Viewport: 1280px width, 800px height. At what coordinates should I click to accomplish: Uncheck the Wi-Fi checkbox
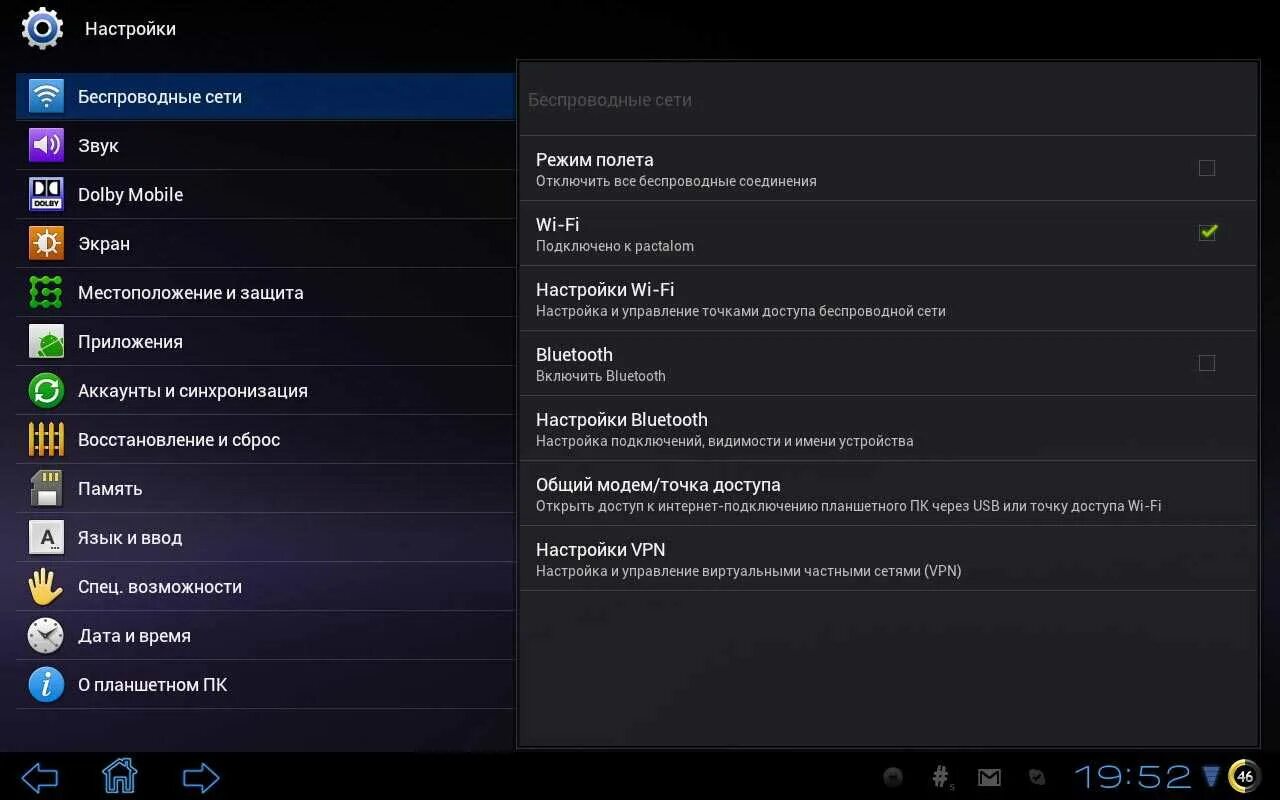pyautogui.click(x=1207, y=232)
